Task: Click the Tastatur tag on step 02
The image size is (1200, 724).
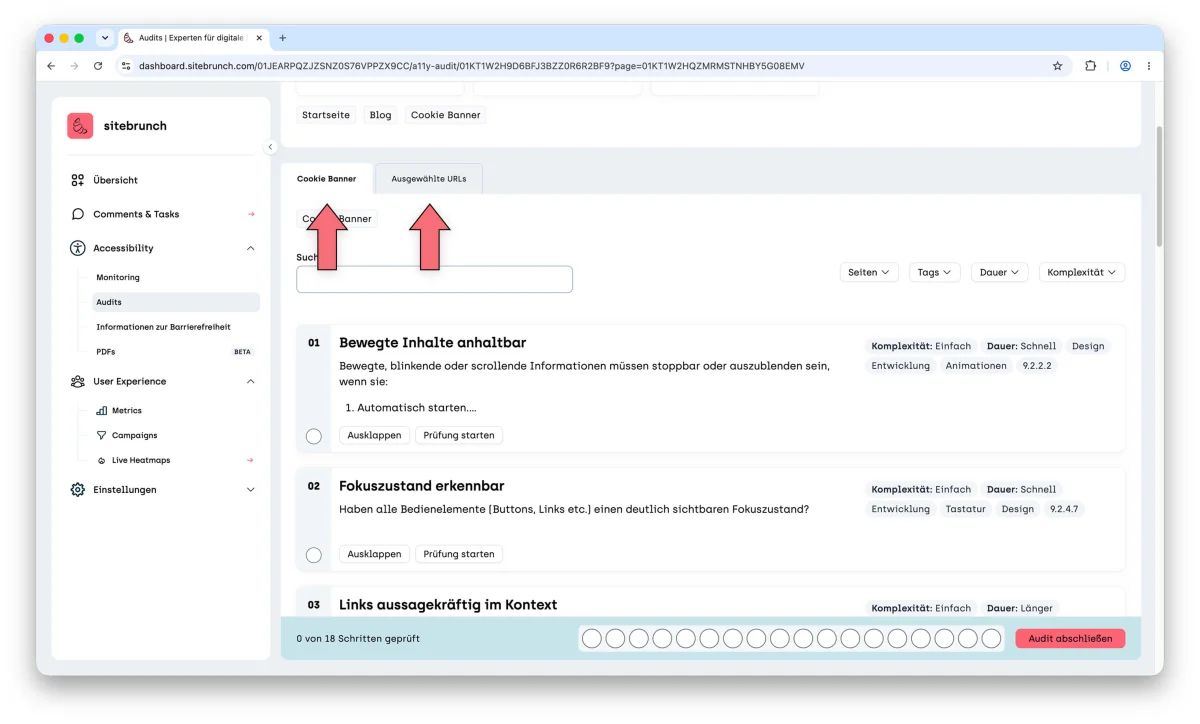Action: tap(965, 509)
